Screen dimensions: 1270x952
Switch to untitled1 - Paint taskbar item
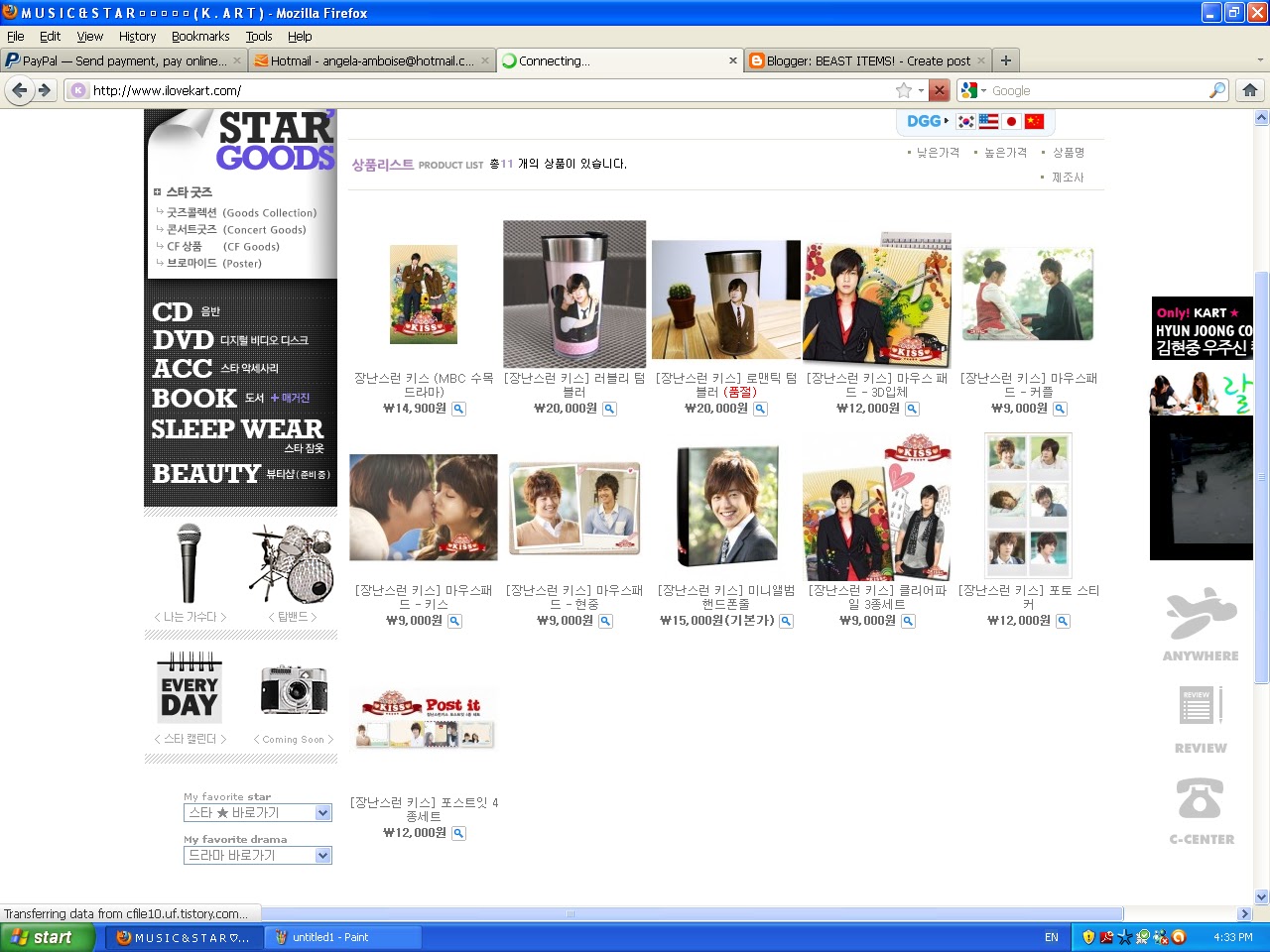(342, 937)
